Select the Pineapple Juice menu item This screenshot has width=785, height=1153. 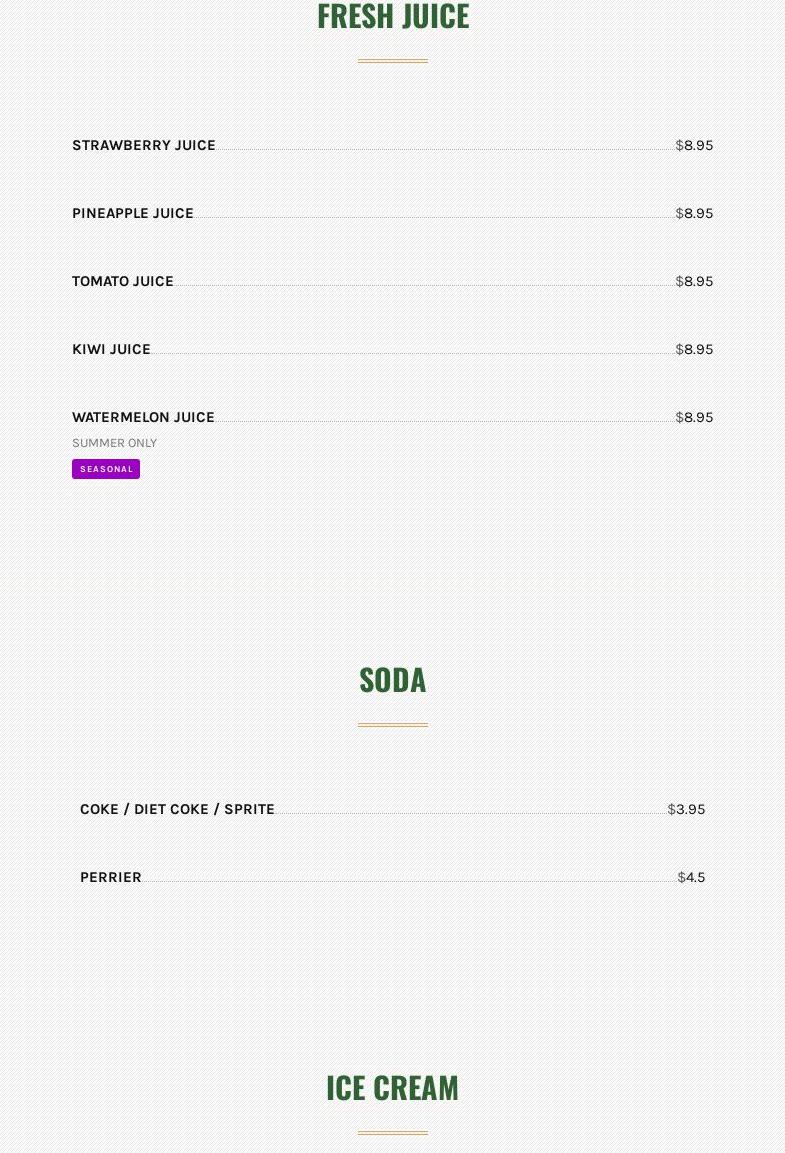(x=133, y=213)
